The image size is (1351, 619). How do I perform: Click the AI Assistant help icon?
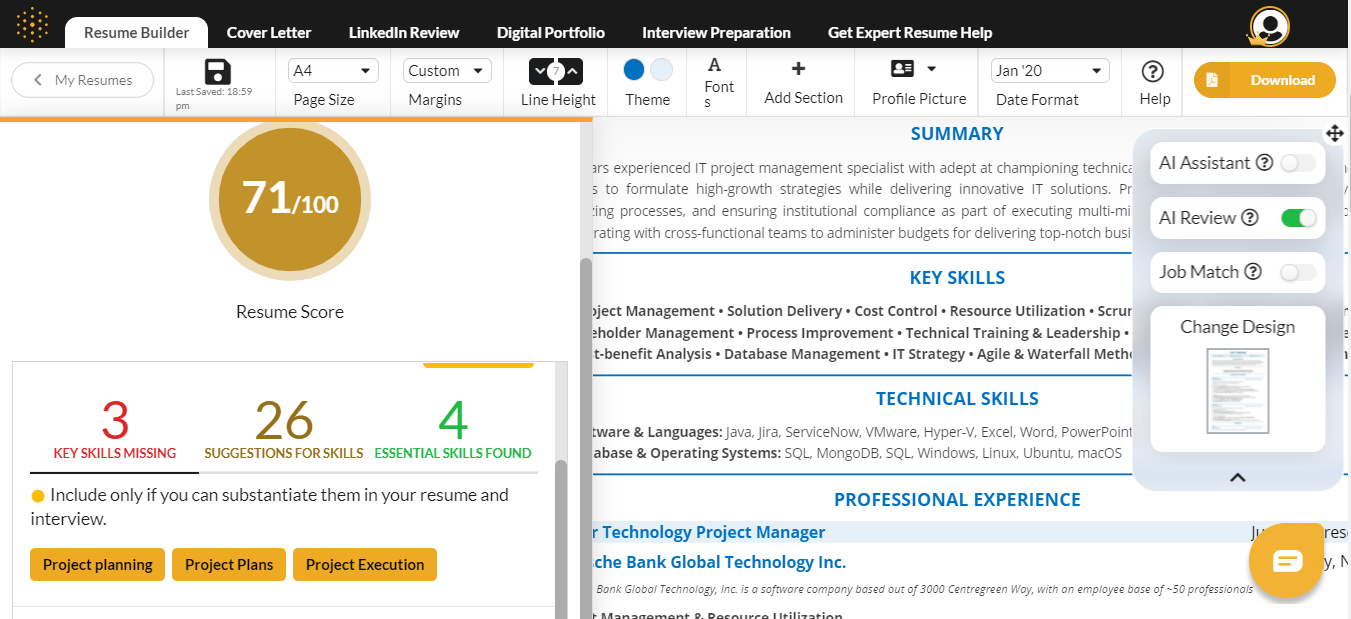1264,163
